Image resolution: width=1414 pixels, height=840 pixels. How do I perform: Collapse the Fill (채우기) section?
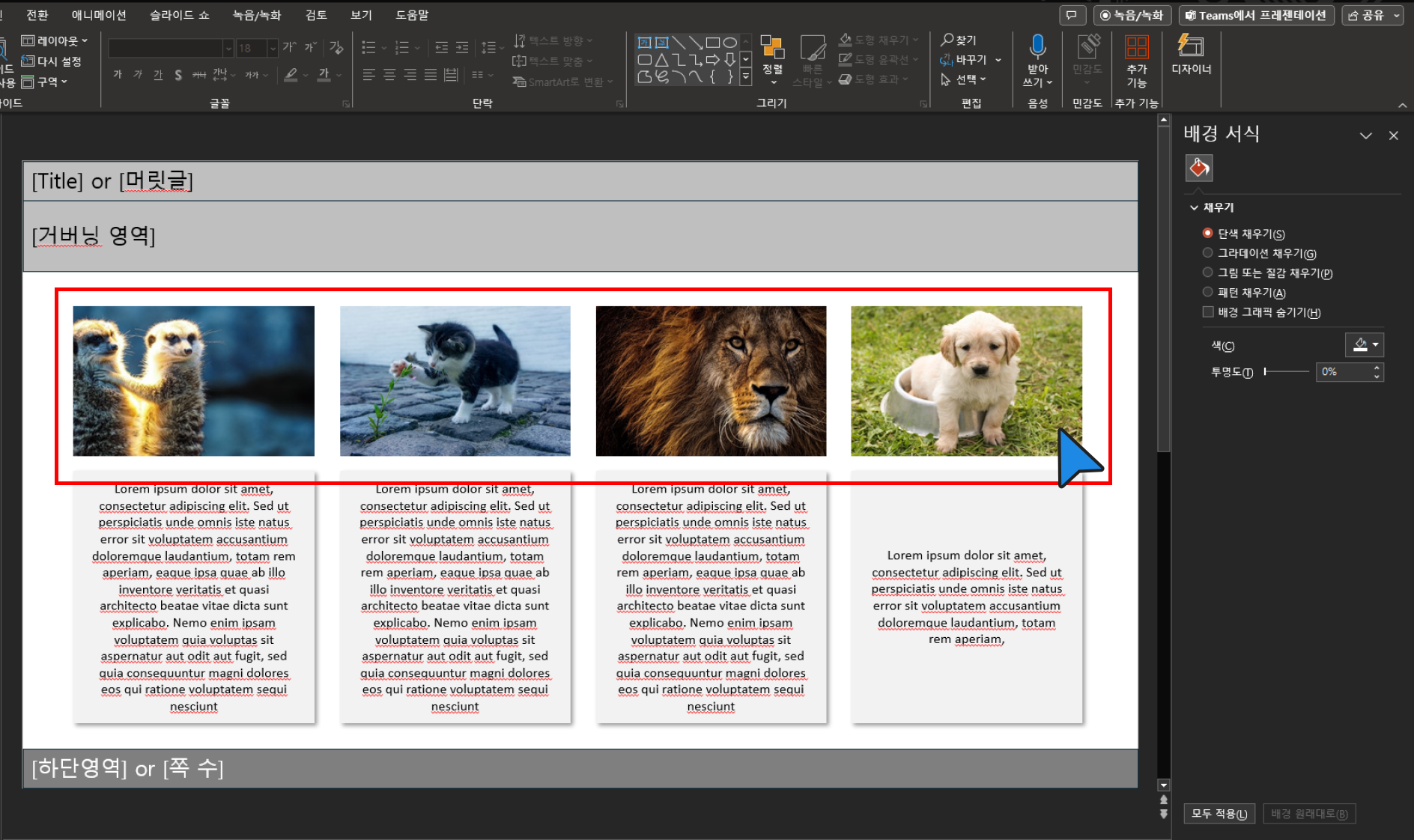1195,207
